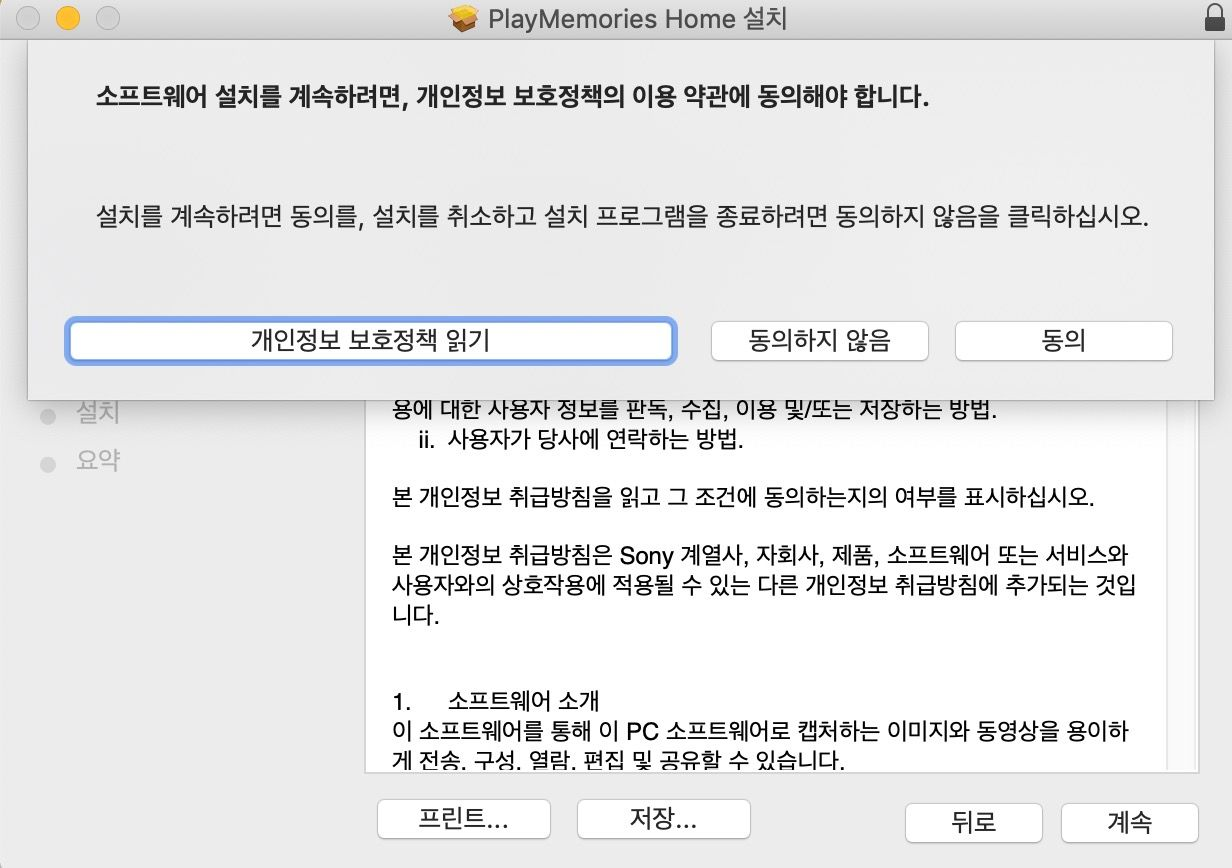The height and width of the screenshot is (868, 1232).
Task: Click the lock icon in title bar
Action: click(x=1214, y=18)
